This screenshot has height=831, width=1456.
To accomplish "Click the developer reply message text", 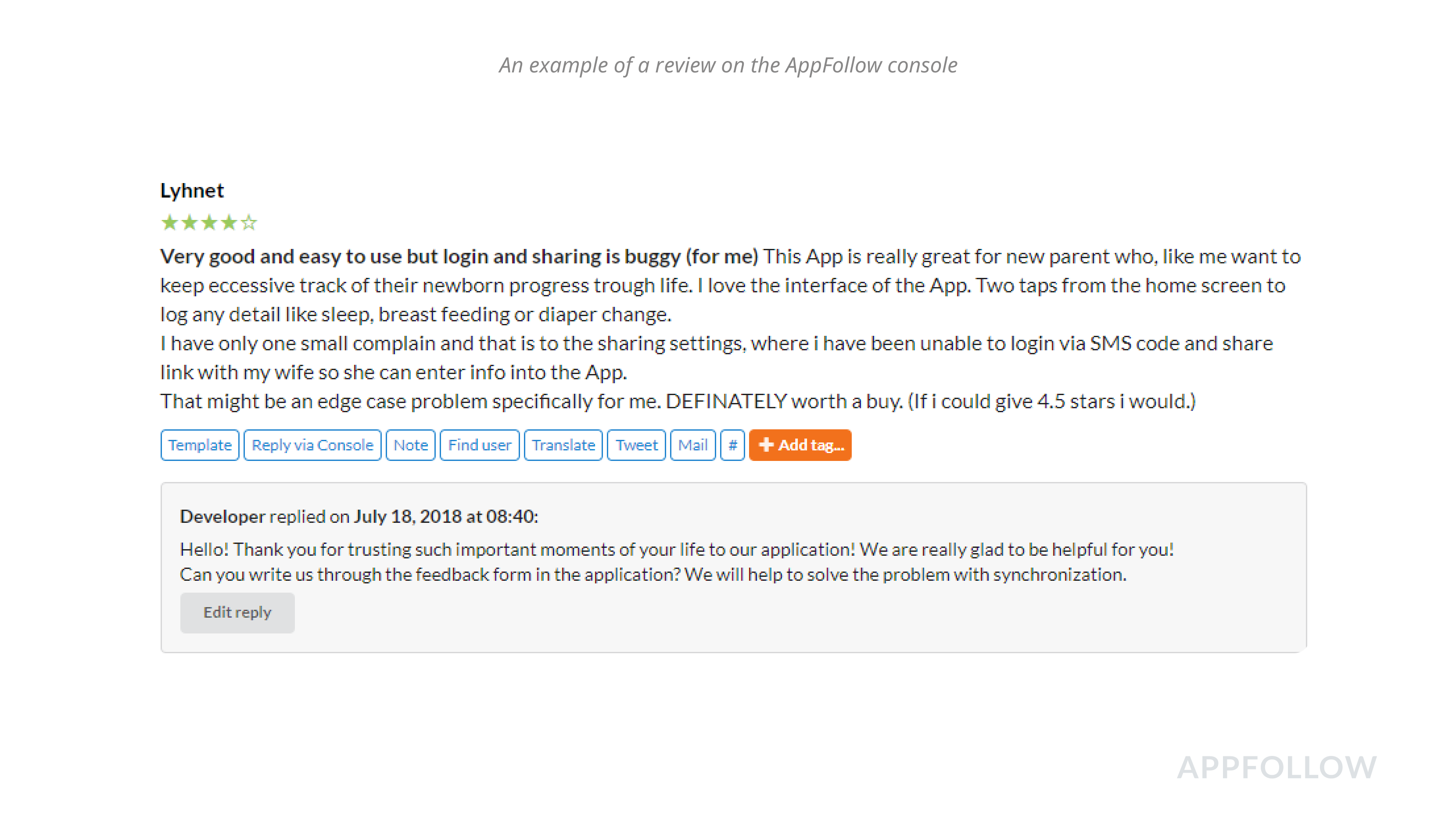I will pyautogui.click(x=653, y=562).
